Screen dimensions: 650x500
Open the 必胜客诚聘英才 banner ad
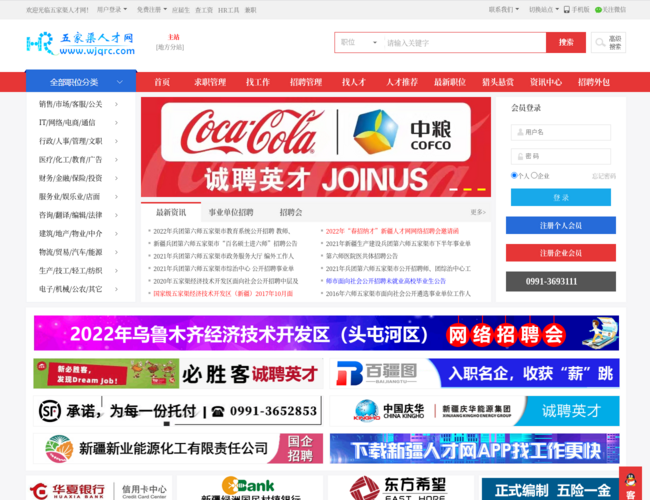(x=178, y=374)
